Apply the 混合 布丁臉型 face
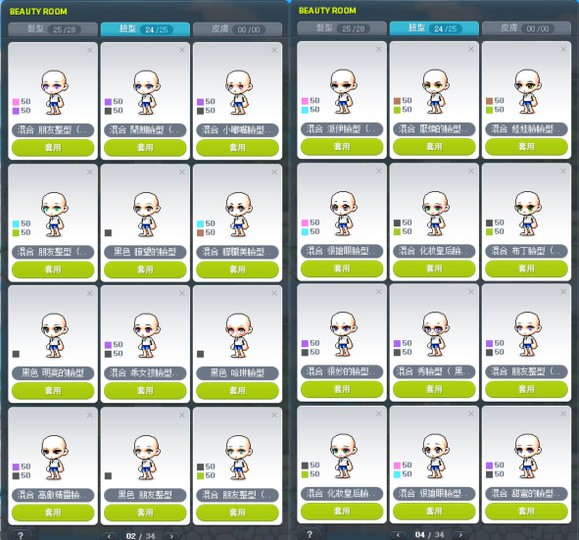Viewport: 579px width, 540px height. [x=527, y=269]
